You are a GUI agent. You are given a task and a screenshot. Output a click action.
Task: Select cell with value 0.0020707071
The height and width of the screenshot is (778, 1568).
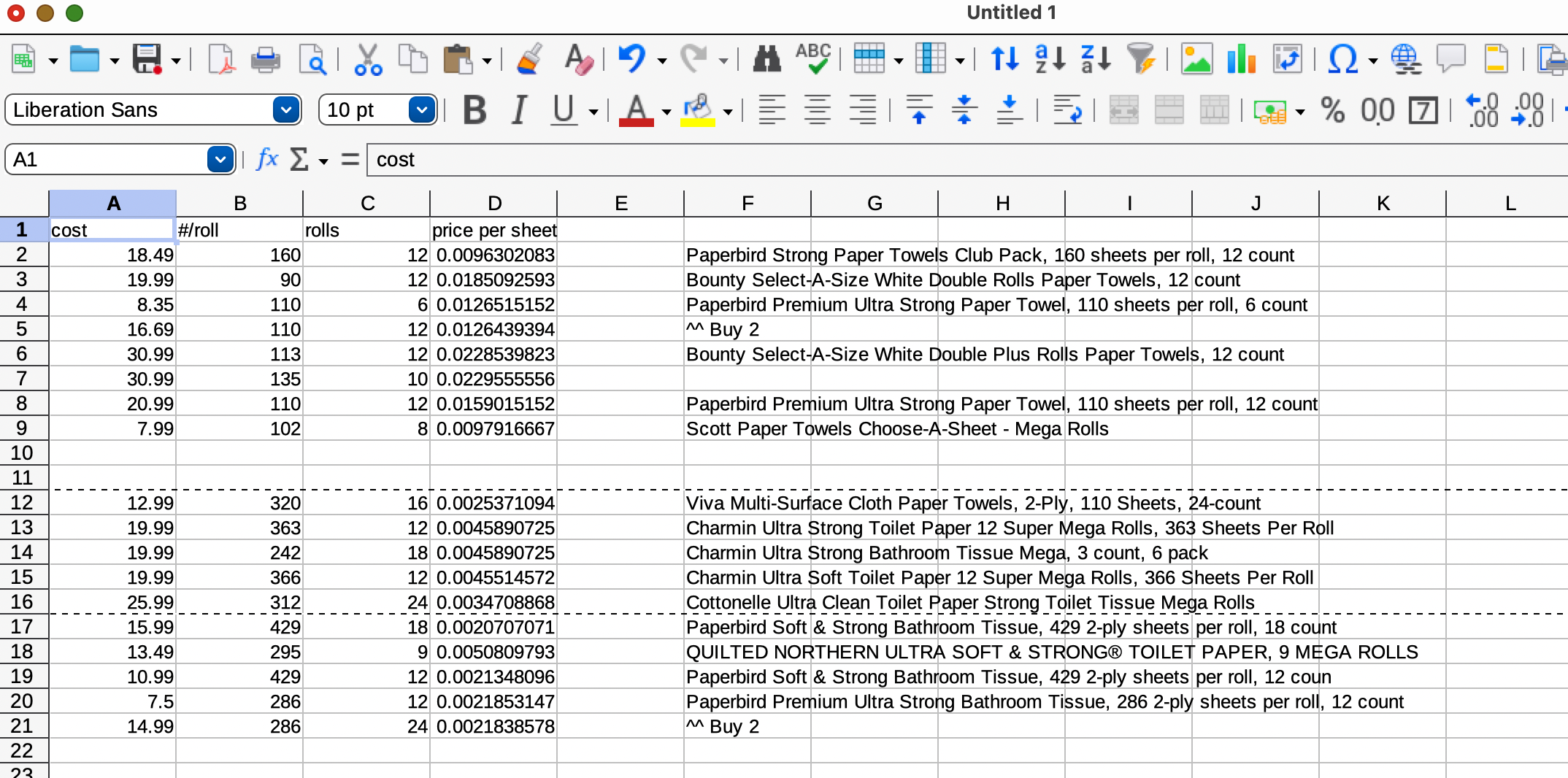tap(493, 627)
